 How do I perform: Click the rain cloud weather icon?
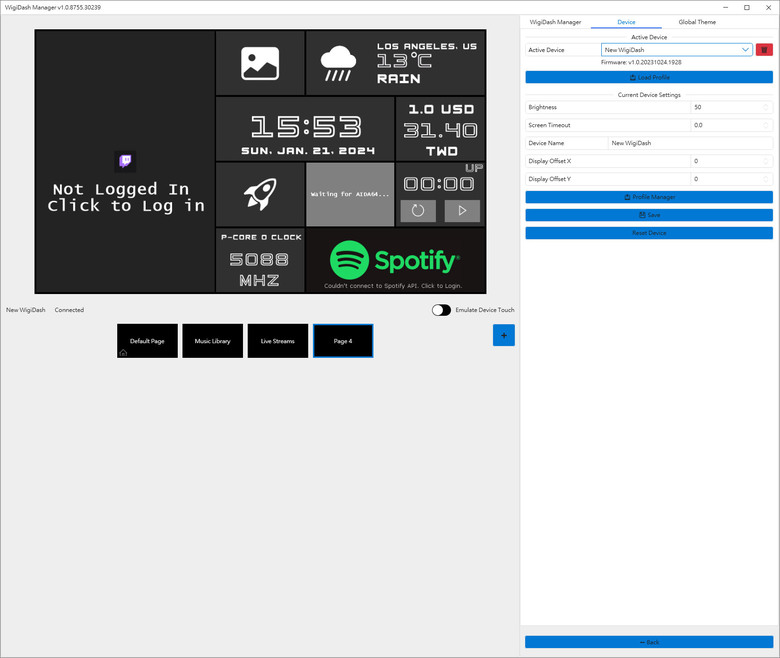coord(338,63)
